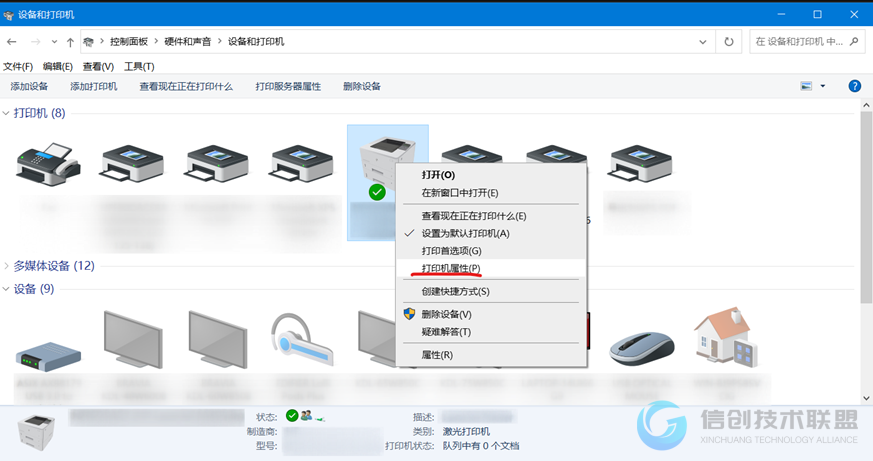Open the 查看(V) menu

tap(99, 67)
